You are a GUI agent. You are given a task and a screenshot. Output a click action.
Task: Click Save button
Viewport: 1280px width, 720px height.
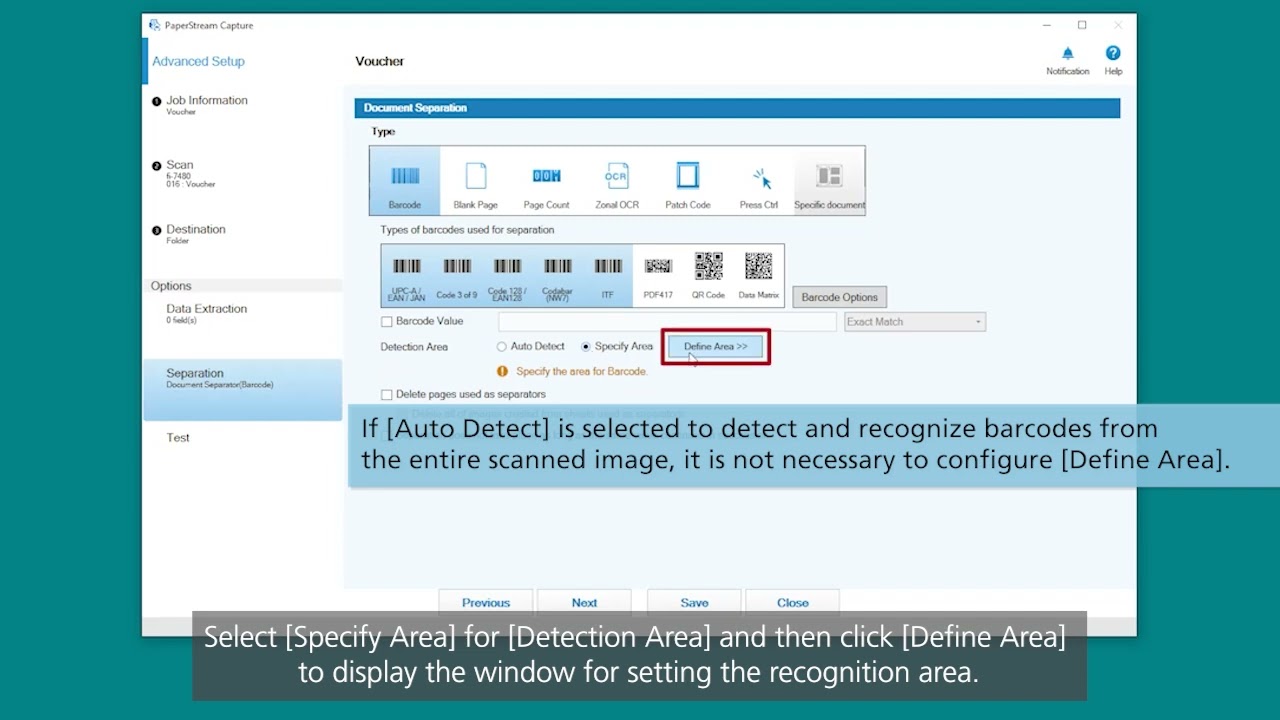pos(694,603)
